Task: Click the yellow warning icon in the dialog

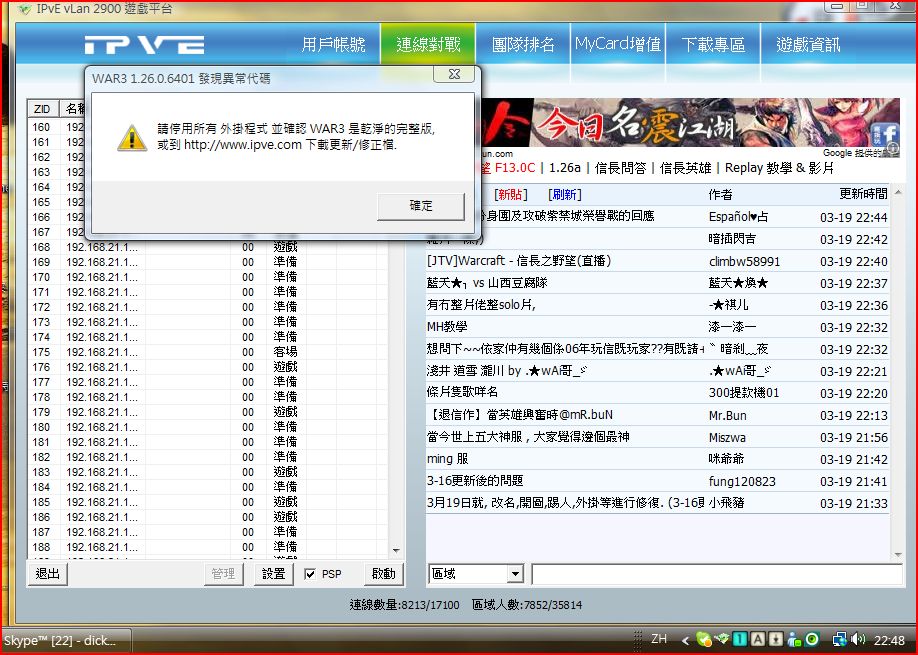Action: (x=132, y=137)
